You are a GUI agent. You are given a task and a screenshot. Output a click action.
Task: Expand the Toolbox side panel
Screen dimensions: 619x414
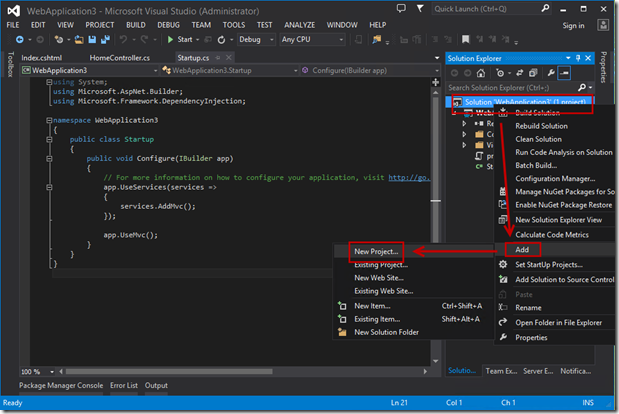pyautogui.click(x=10, y=64)
